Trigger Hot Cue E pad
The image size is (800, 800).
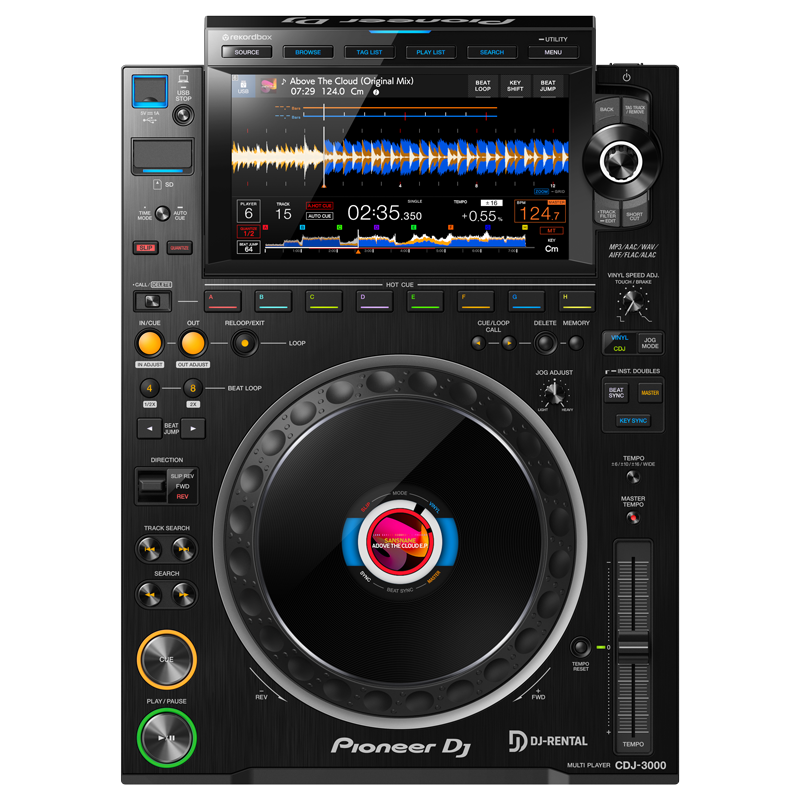425,301
